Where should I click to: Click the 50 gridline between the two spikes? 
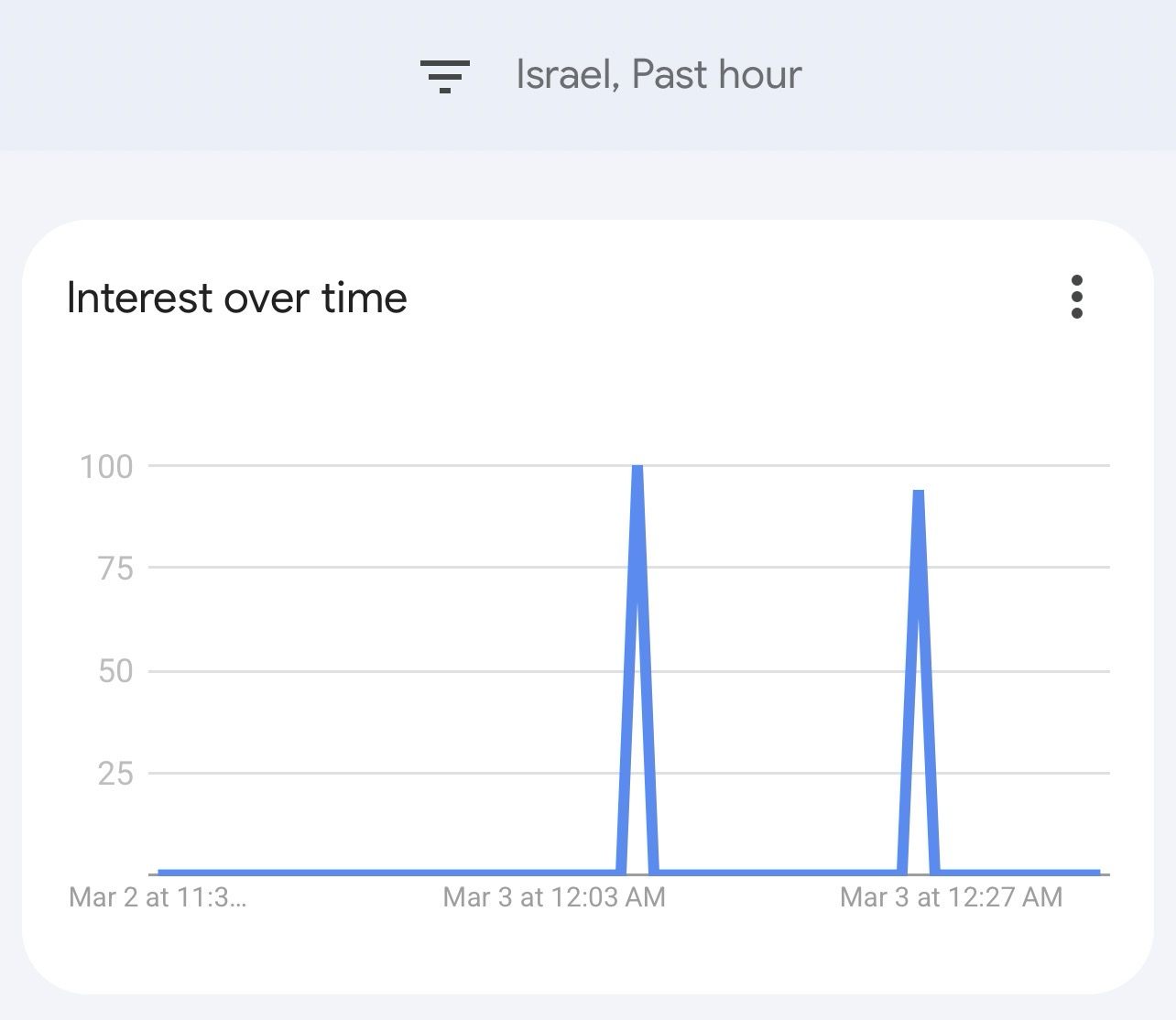click(779, 671)
